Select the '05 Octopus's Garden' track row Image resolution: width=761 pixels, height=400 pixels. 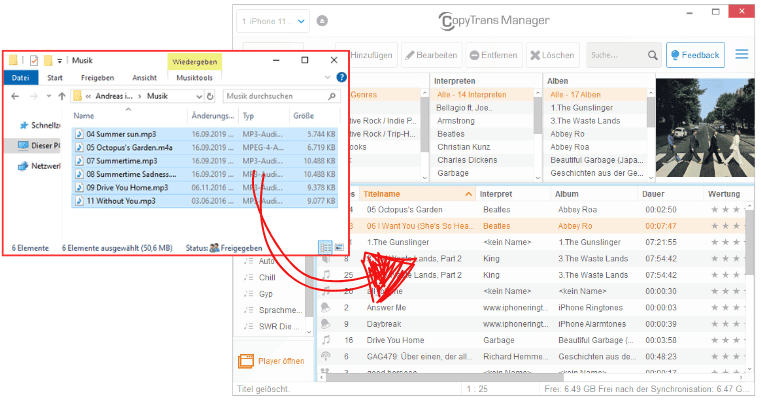pyautogui.click(x=531, y=210)
